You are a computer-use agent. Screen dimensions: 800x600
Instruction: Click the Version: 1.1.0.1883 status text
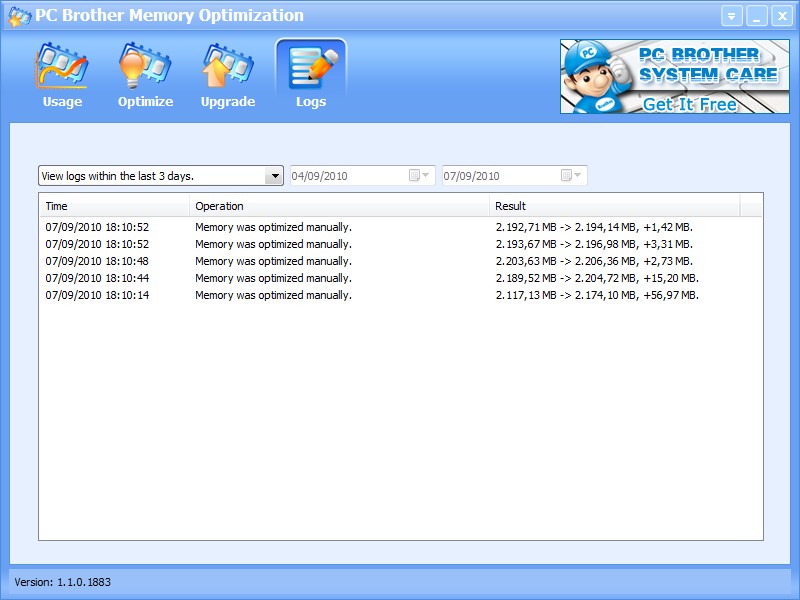62,582
